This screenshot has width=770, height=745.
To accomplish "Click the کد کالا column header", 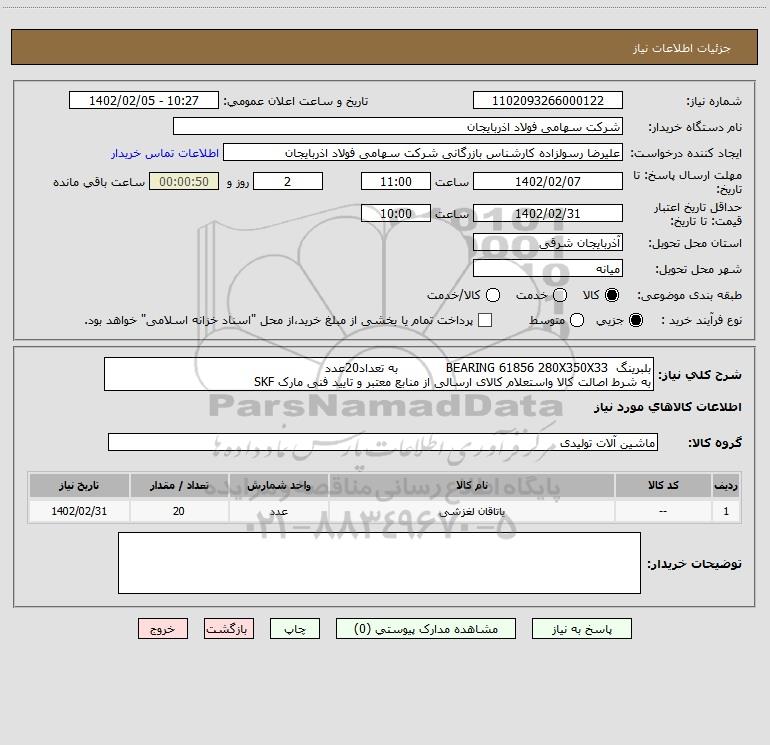I will point(663,485).
